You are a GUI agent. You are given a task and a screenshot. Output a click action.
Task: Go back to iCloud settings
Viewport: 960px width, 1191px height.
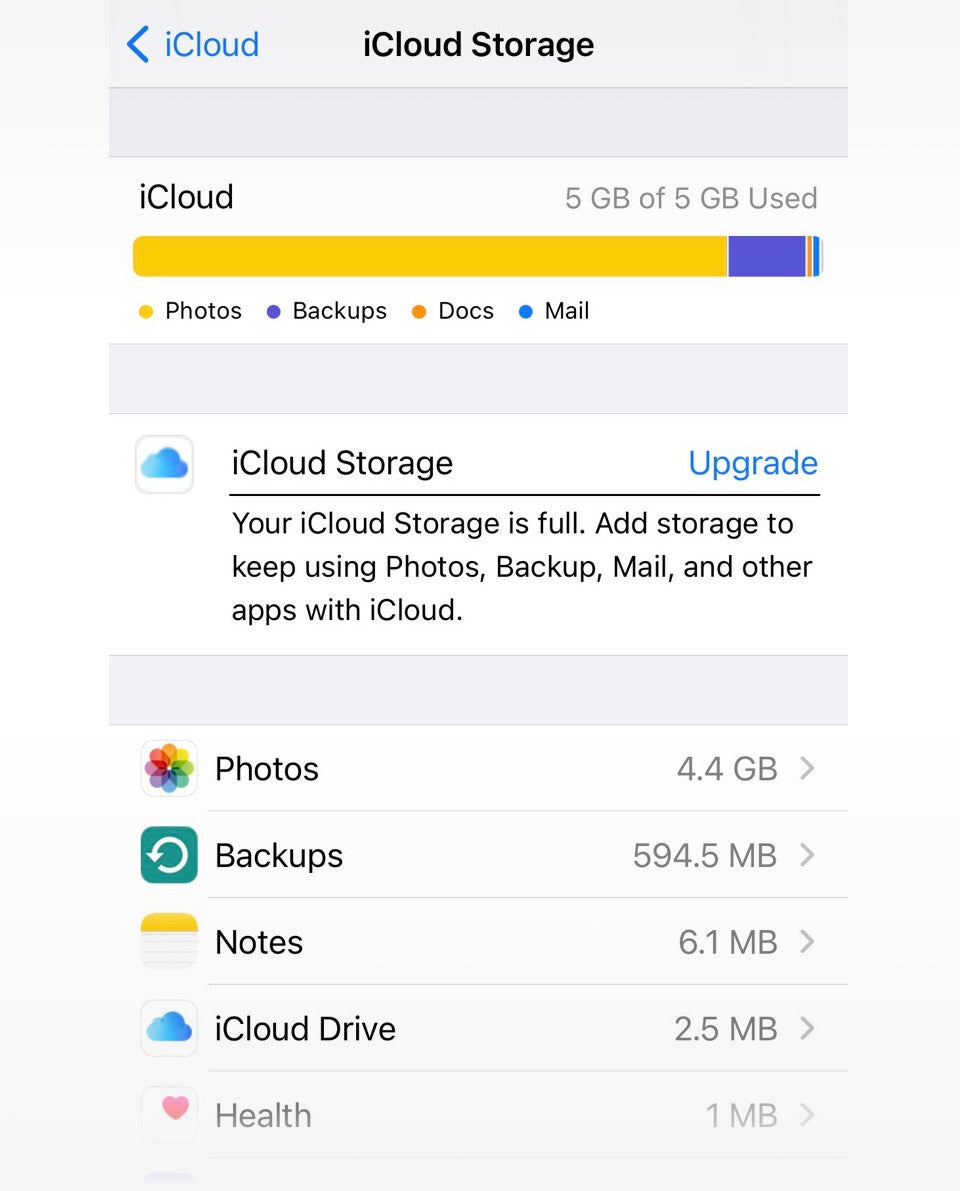193,44
